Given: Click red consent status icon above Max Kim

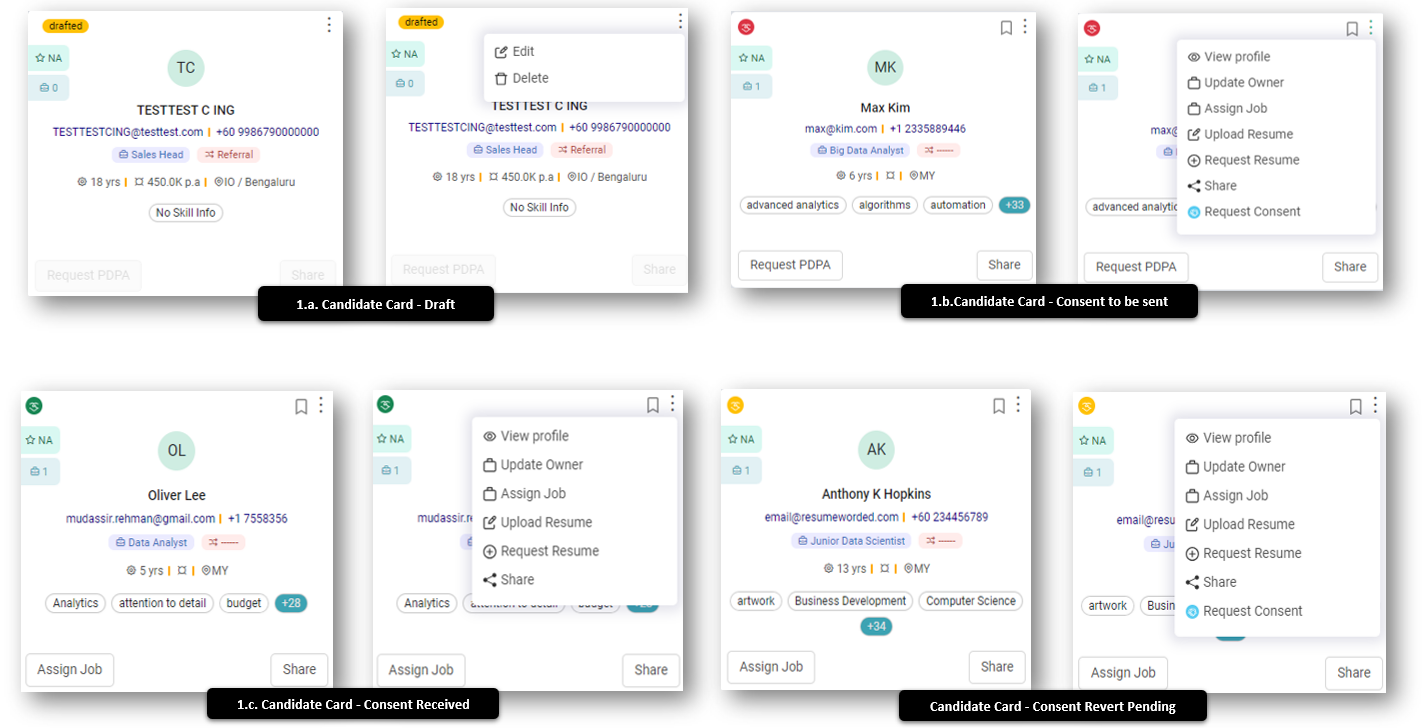Looking at the screenshot, I should tap(745, 27).
